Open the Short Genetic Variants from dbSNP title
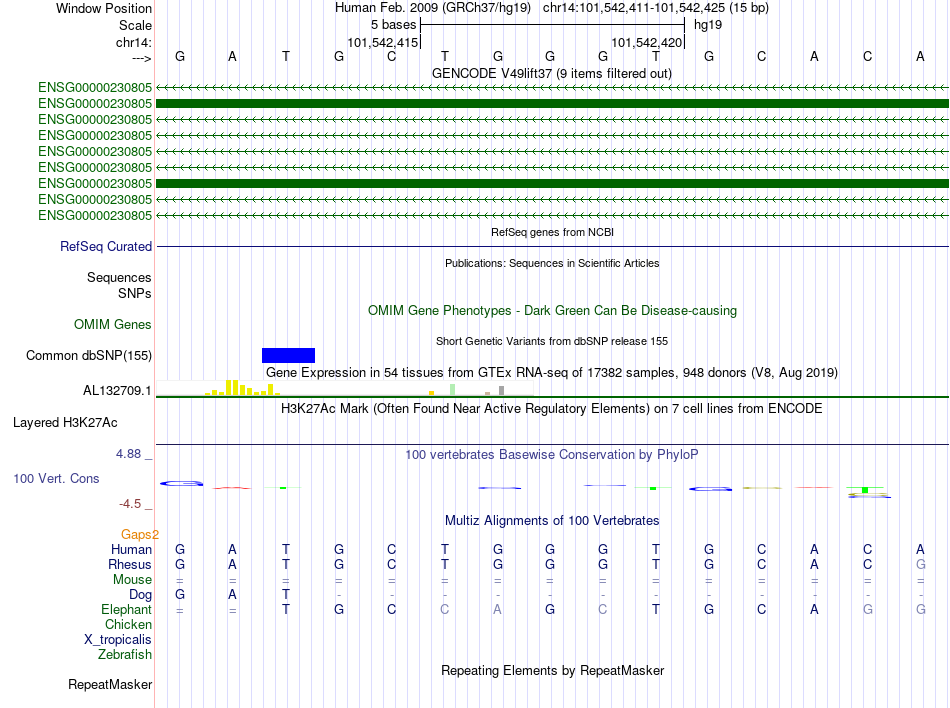This screenshot has height=708, width=950. click(552, 341)
